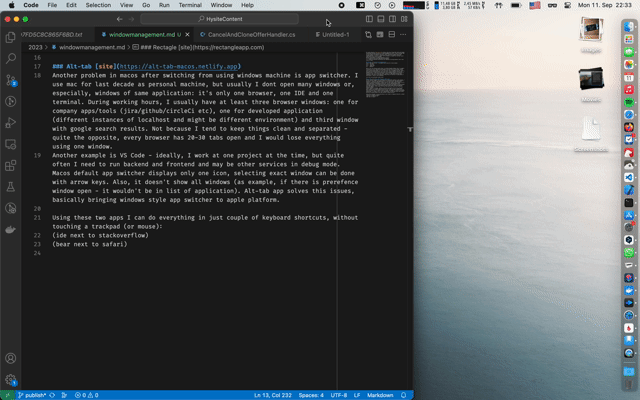Open the Explorer view in activity bar
640x400 pixels.
[11, 37]
